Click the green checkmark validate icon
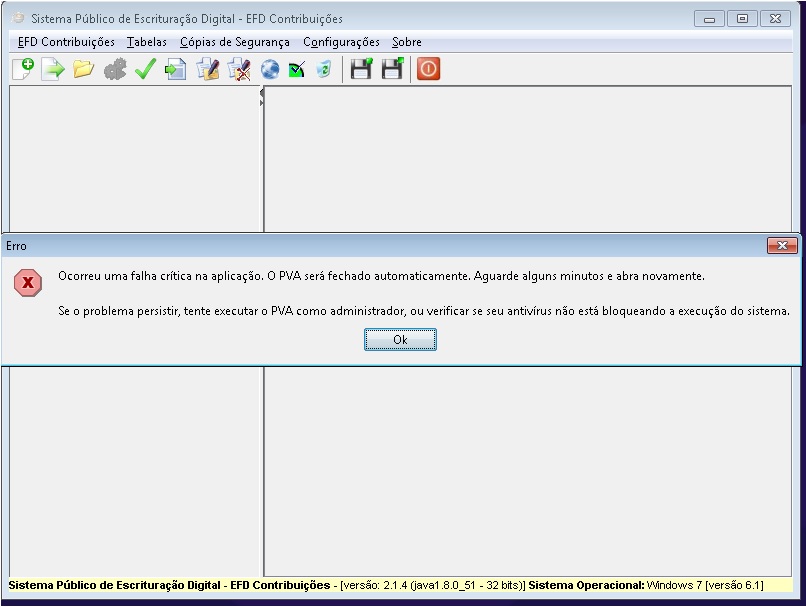Image resolution: width=806 pixels, height=607 pixels. point(145,69)
